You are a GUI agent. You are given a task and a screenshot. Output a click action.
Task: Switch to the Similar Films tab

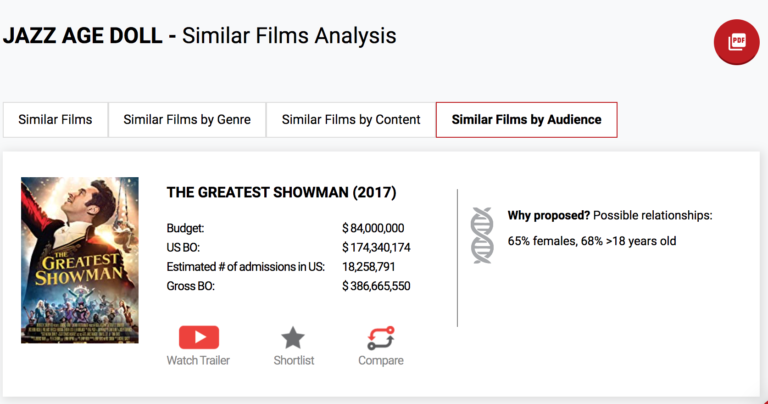[x=55, y=120]
